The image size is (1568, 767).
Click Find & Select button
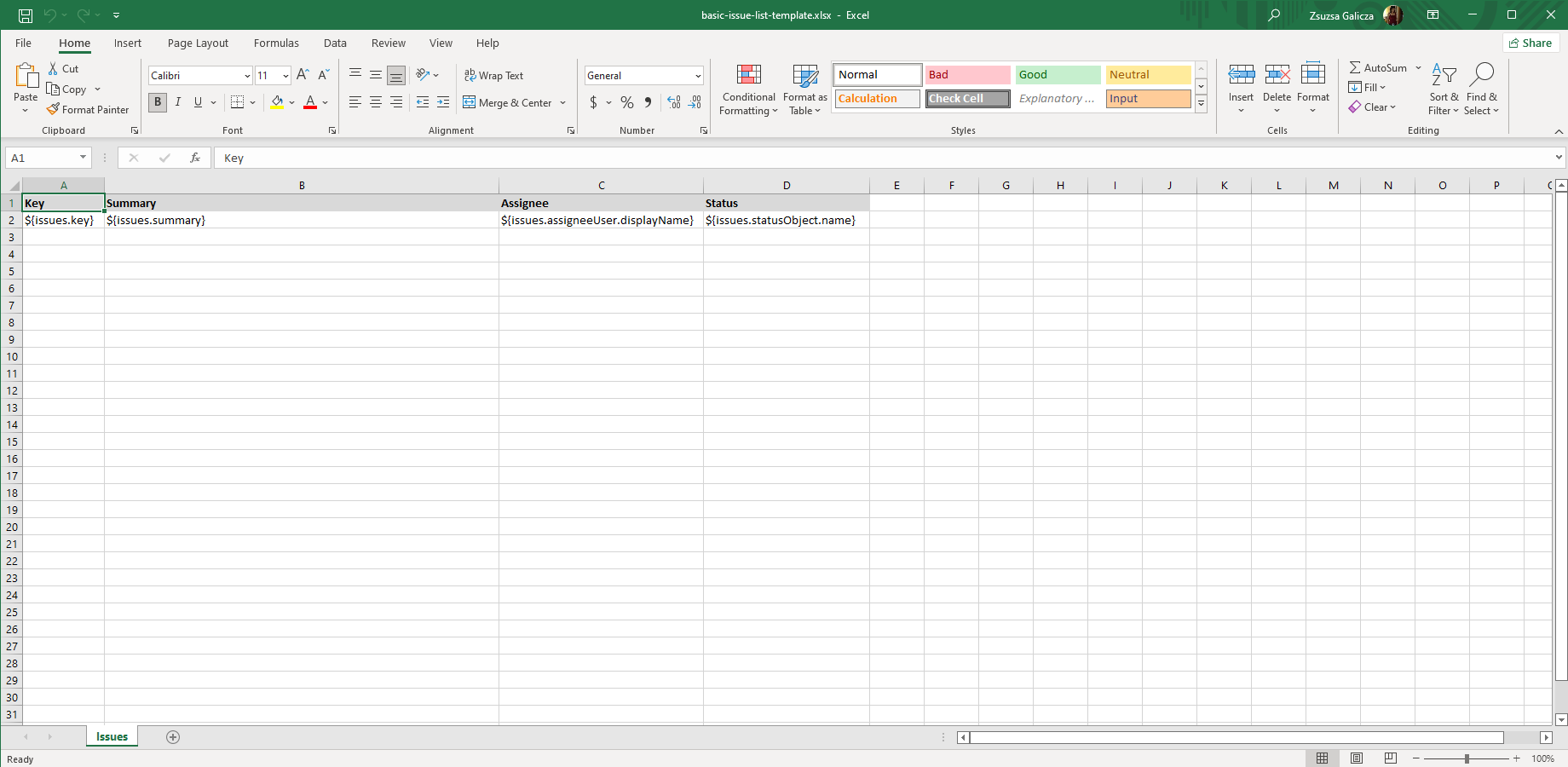click(x=1481, y=89)
